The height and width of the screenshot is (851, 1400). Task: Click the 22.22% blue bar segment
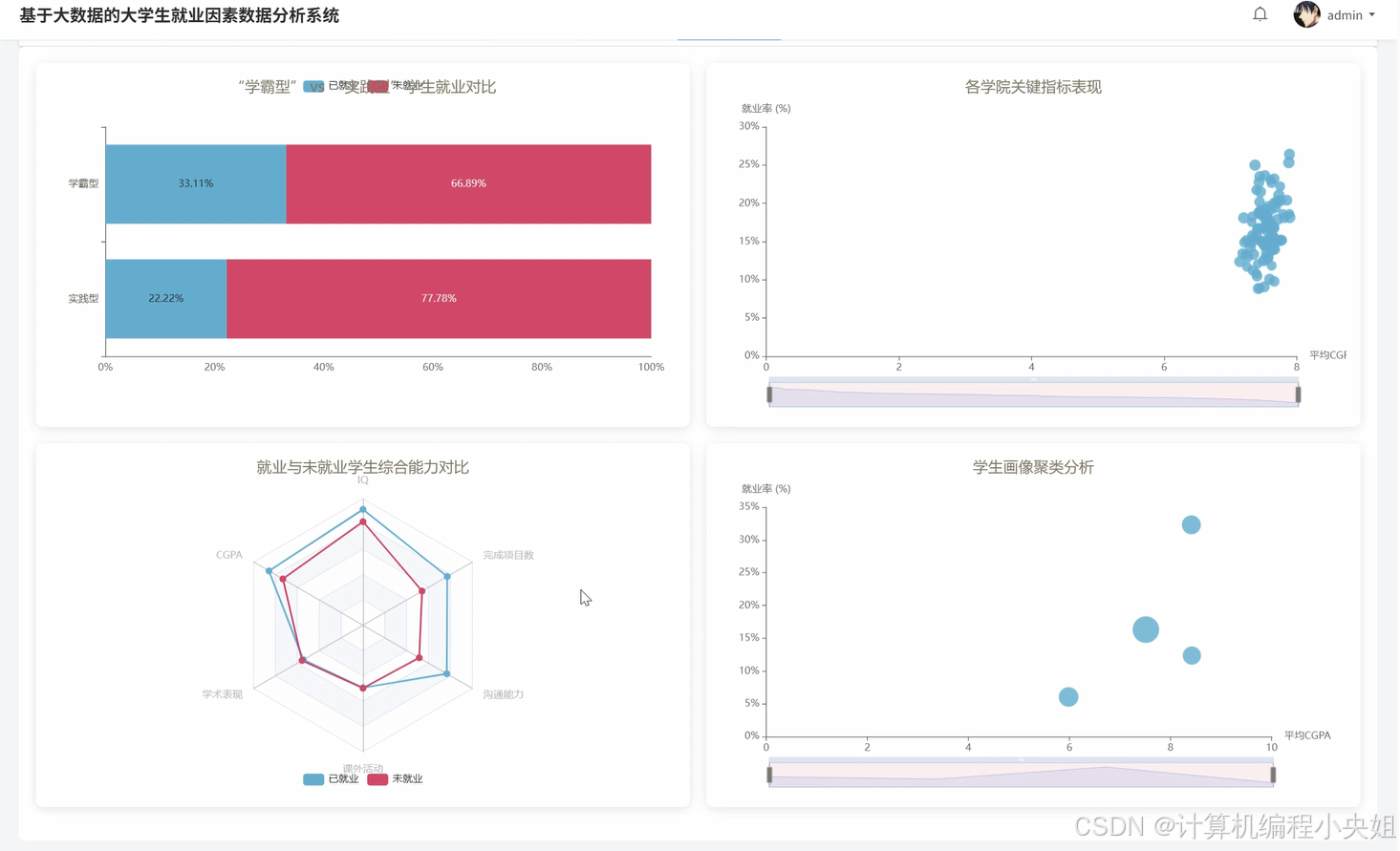coord(166,298)
